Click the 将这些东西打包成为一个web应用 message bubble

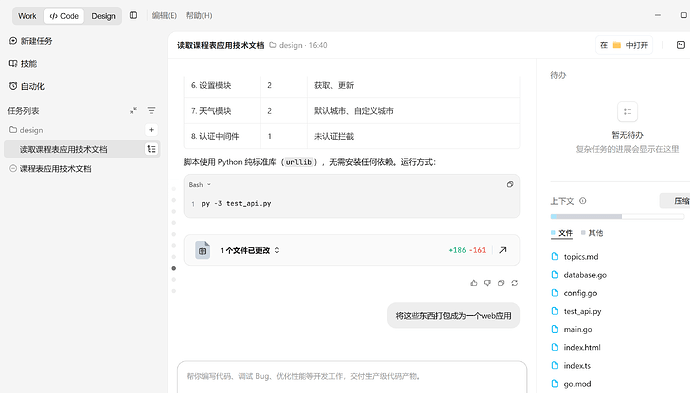tap(453, 316)
